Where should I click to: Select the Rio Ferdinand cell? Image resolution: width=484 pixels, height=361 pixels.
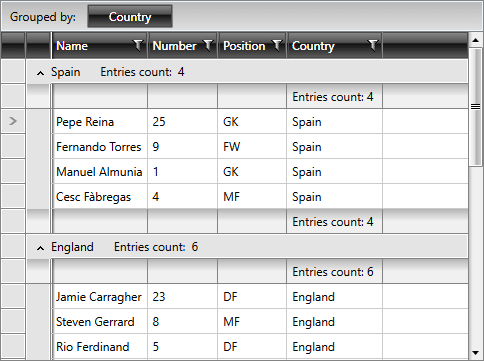(100, 346)
